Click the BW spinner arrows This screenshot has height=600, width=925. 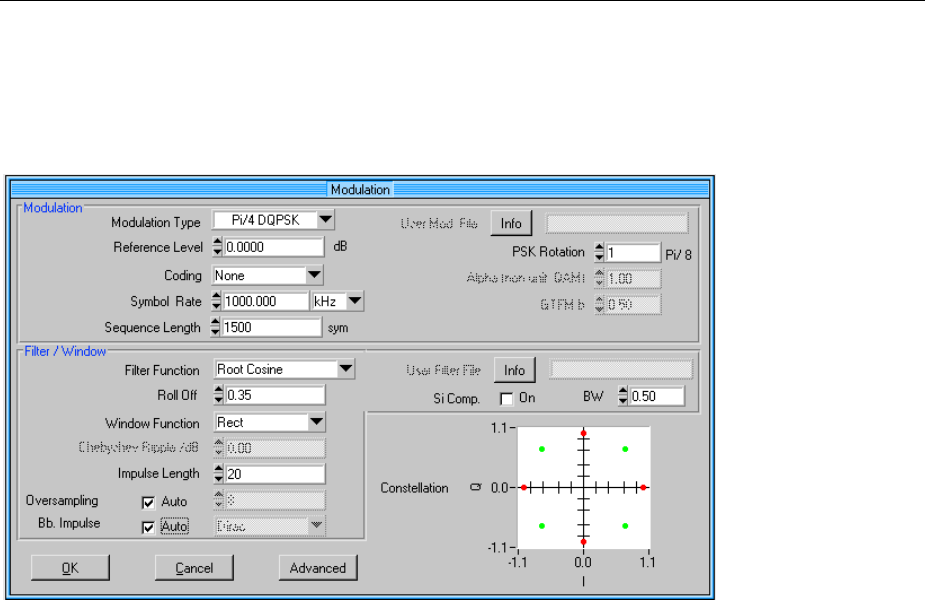(x=623, y=396)
